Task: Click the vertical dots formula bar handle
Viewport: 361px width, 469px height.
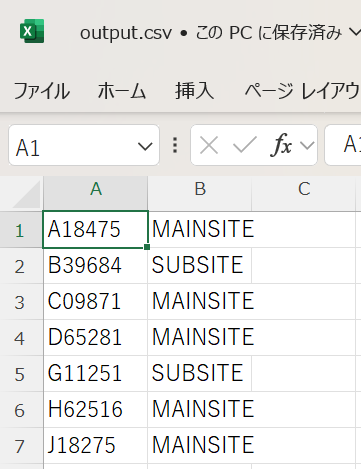Action: click(175, 145)
